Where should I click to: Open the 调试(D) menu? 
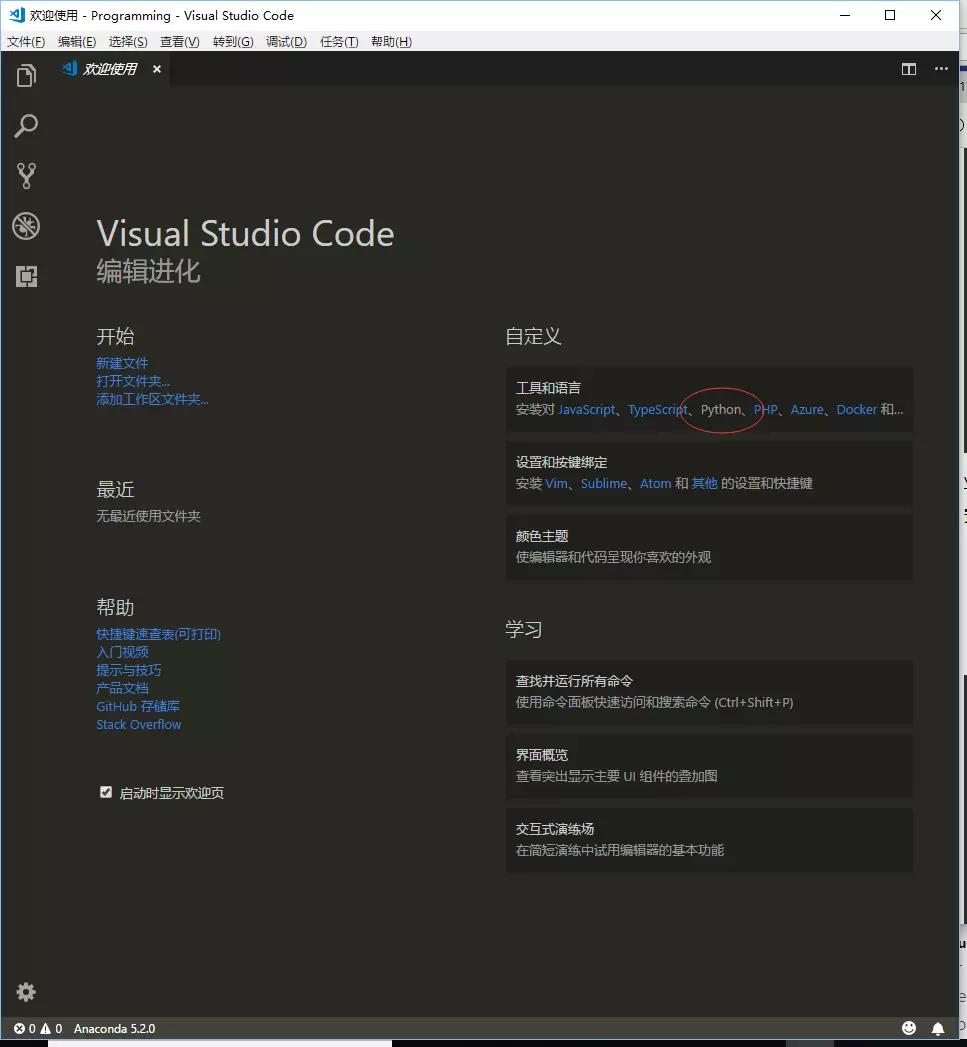[286, 42]
